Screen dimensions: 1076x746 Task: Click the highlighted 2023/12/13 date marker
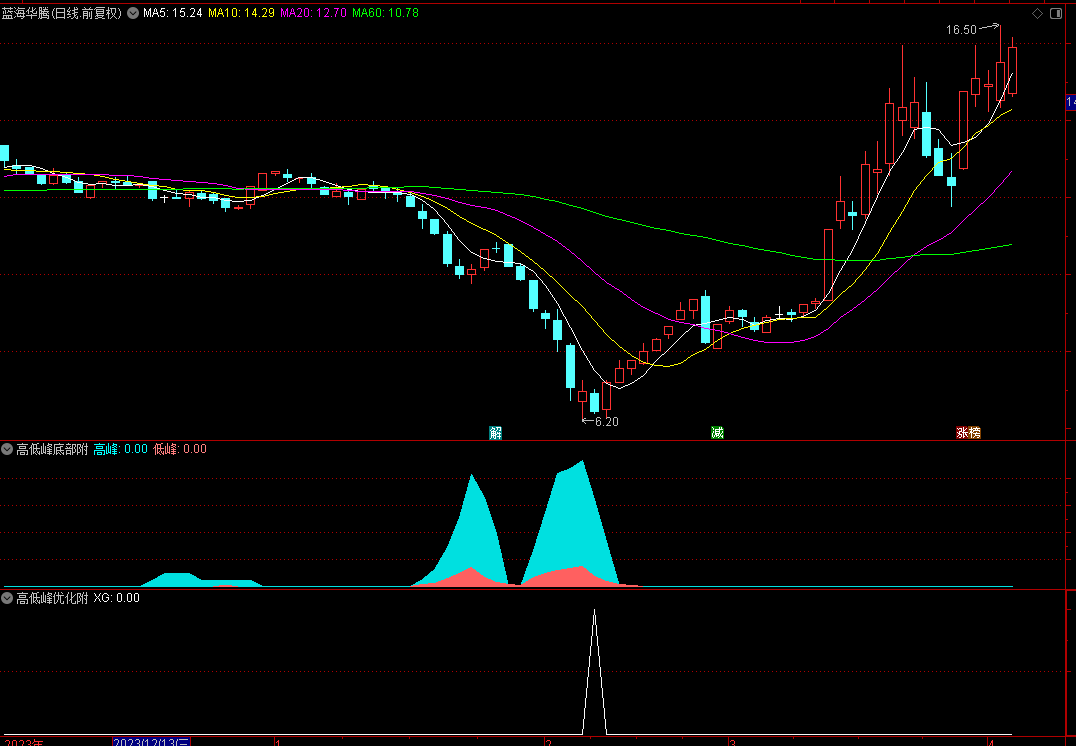[151, 742]
